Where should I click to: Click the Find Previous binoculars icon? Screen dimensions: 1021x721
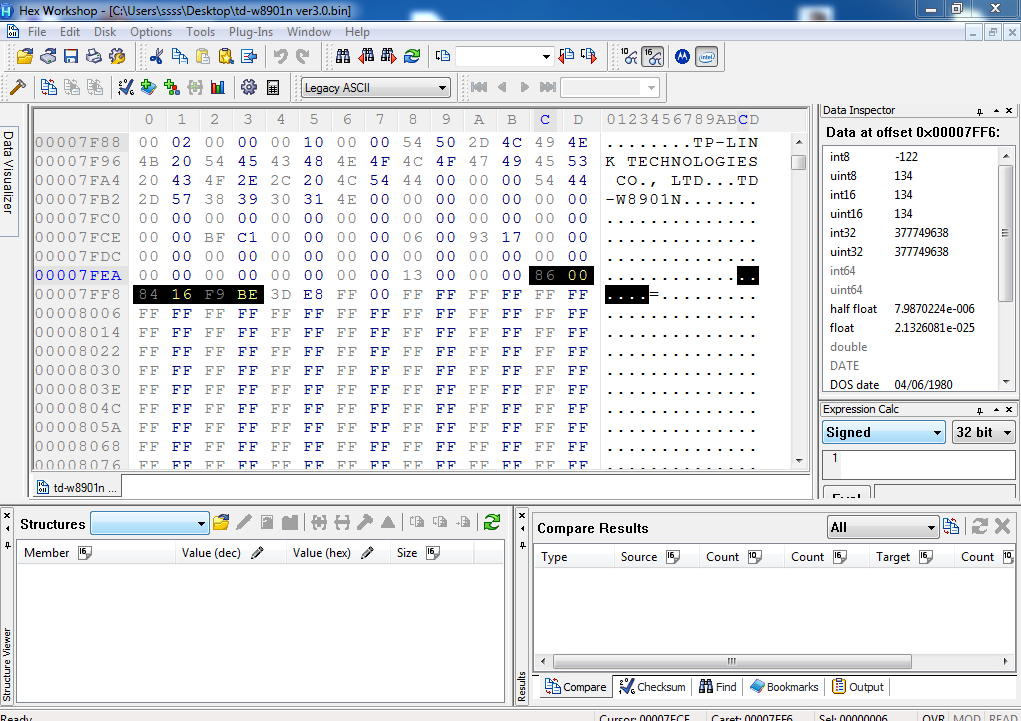366,57
